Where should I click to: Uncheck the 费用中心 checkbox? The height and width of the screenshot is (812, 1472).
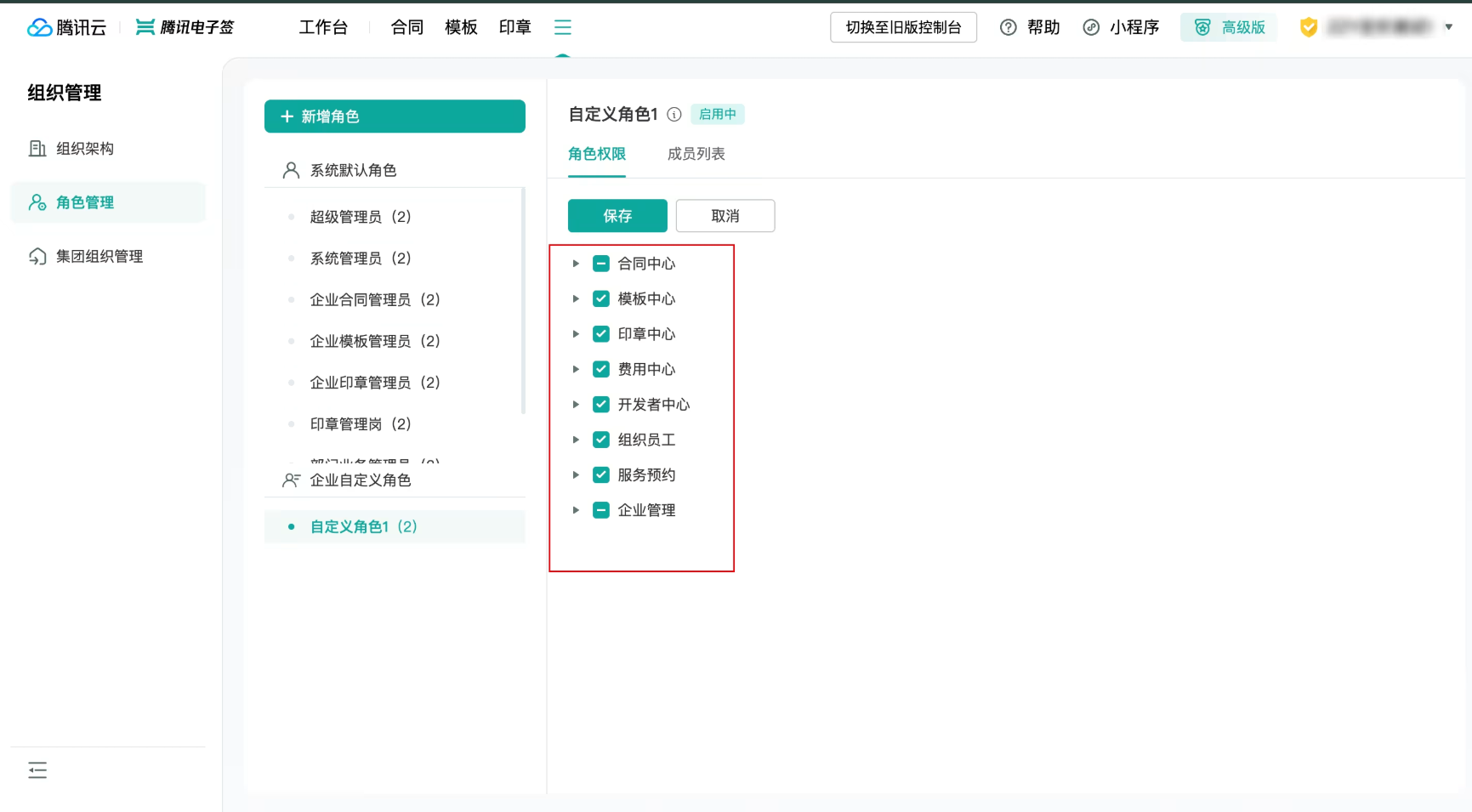[x=601, y=369]
